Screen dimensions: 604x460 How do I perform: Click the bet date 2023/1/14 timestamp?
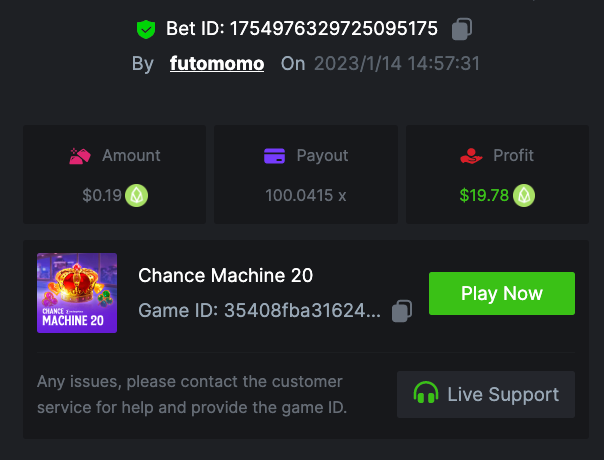(x=397, y=64)
